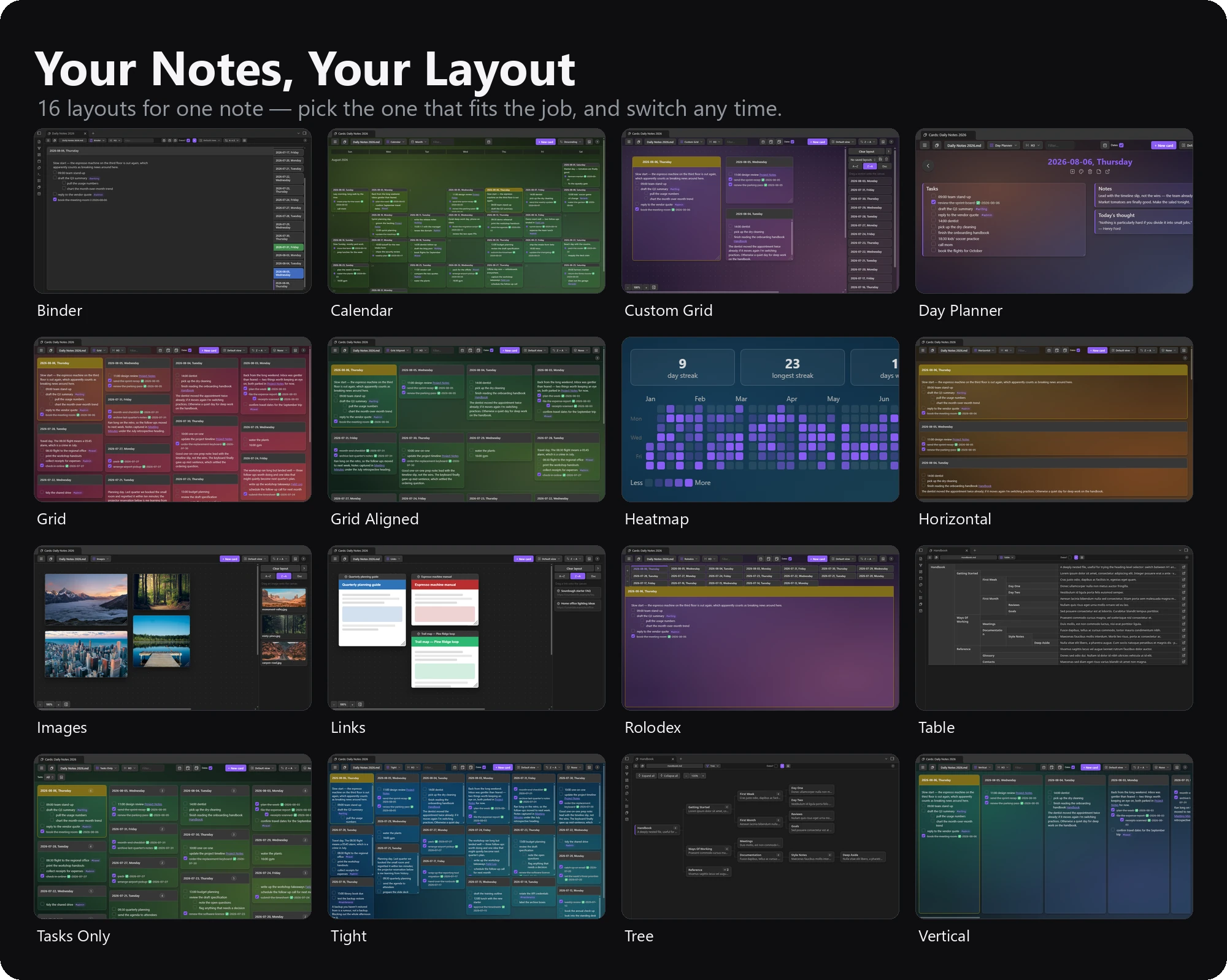This screenshot has height=980, width=1227.
Task: Zoom out with minus button in Custom Grid
Action: pos(628,288)
